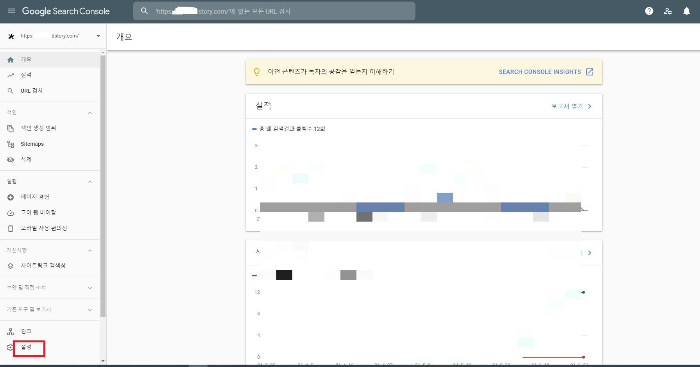Image resolution: width=700 pixels, height=367 pixels.
Task: Open the user management icon in the header
Action: 668,11
